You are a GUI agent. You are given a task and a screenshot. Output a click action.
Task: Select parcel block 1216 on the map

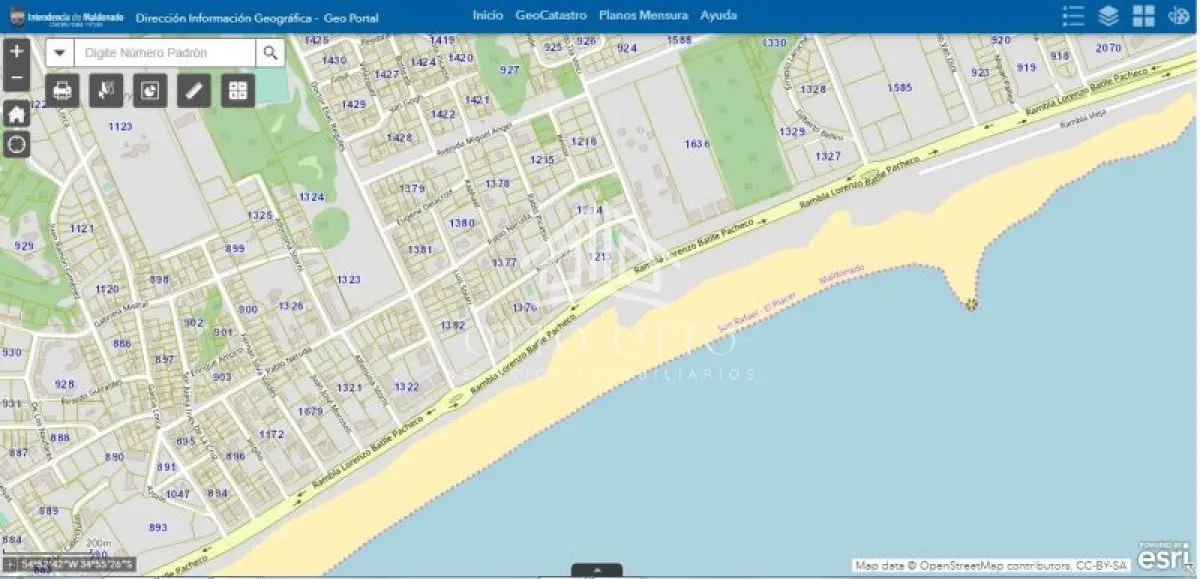click(583, 142)
